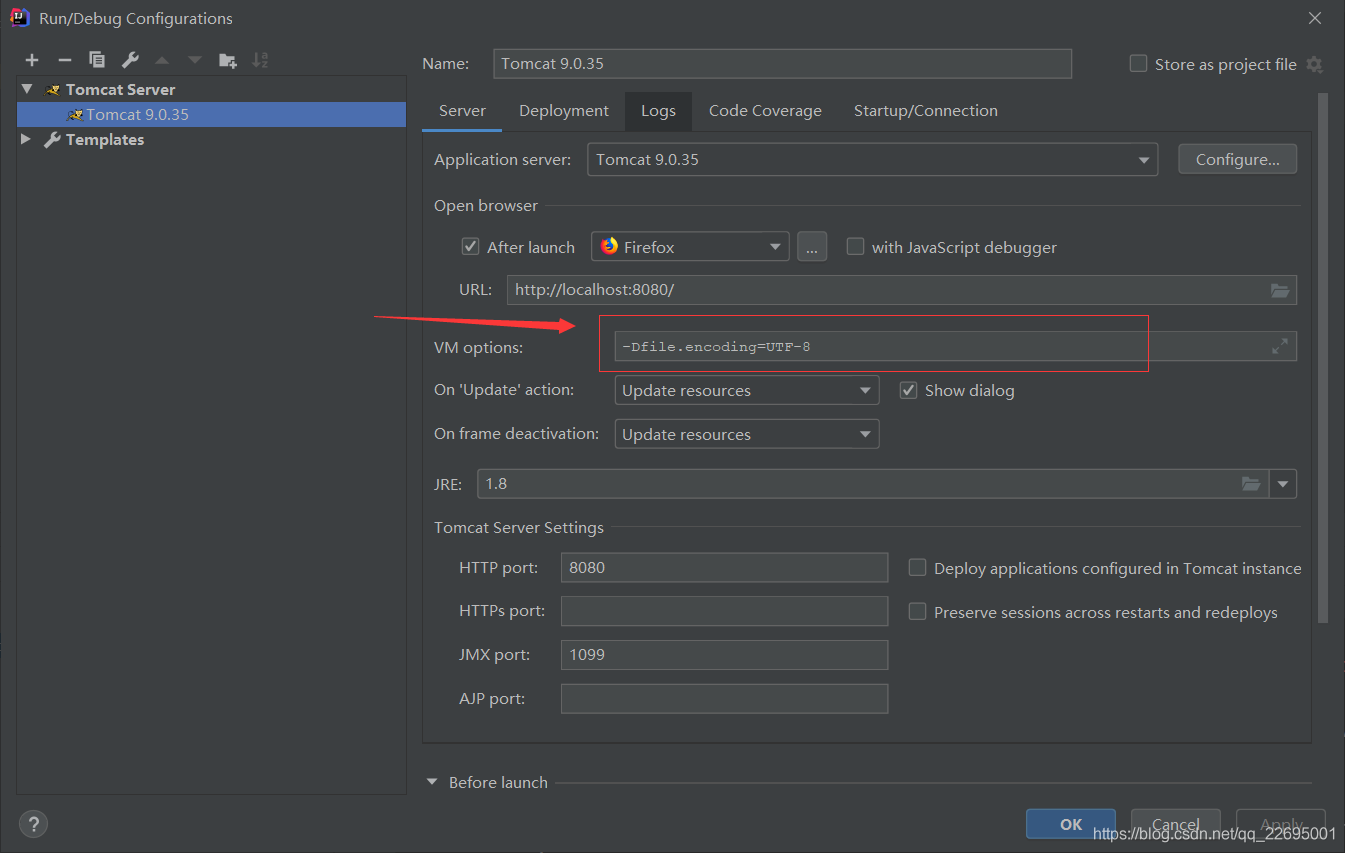Enable Store as project file
The height and width of the screenshot is (853, 1345).
[1138, 63]
